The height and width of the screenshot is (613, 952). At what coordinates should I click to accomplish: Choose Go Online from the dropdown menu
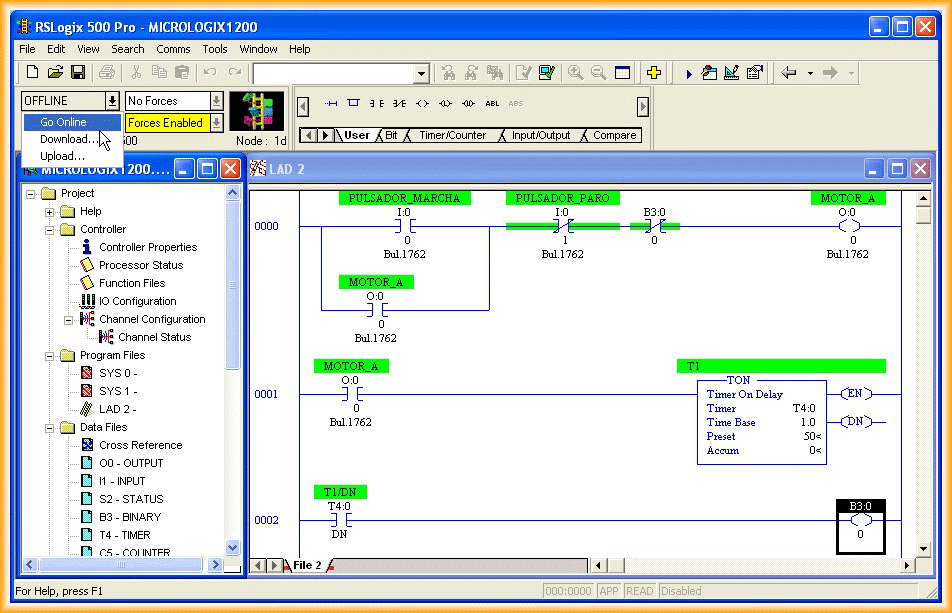[x=63, y=122]
